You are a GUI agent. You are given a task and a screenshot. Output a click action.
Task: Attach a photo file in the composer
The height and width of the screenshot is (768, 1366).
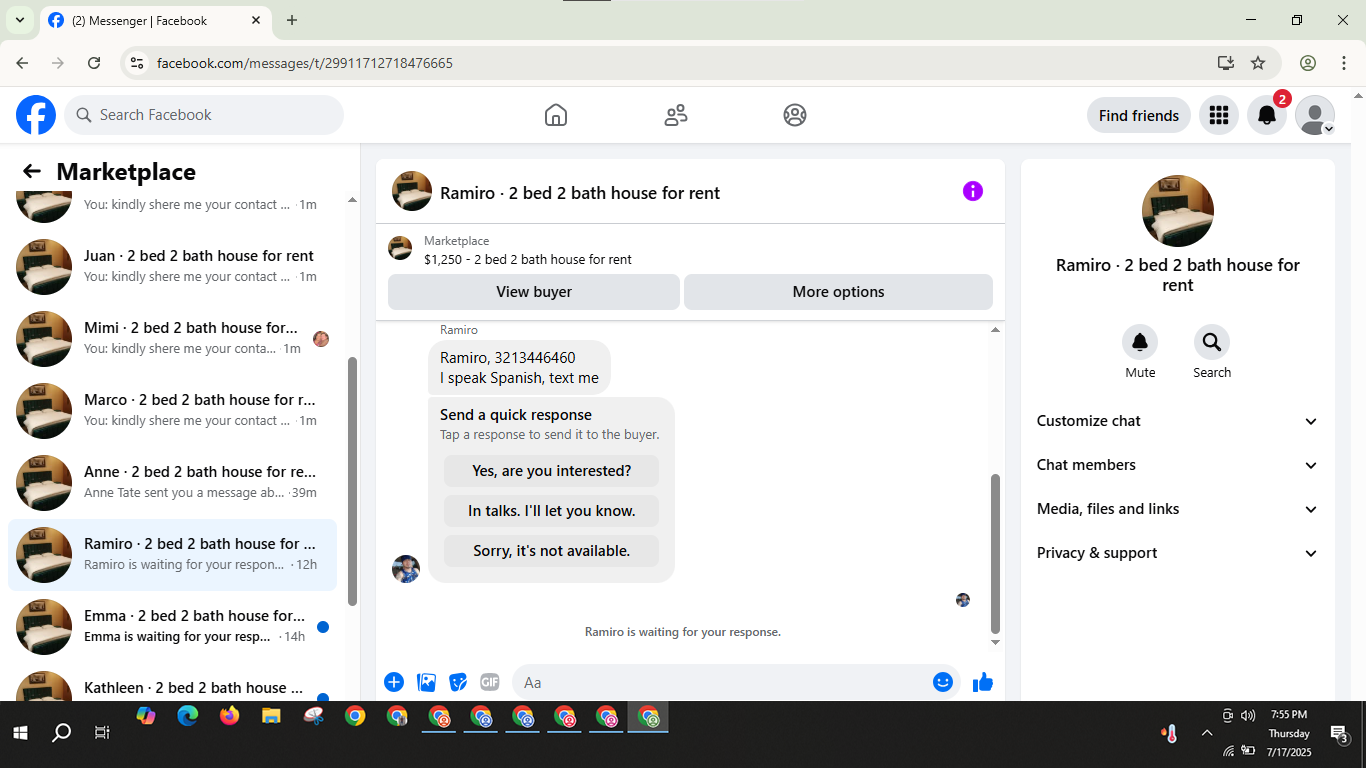[427, 682]
